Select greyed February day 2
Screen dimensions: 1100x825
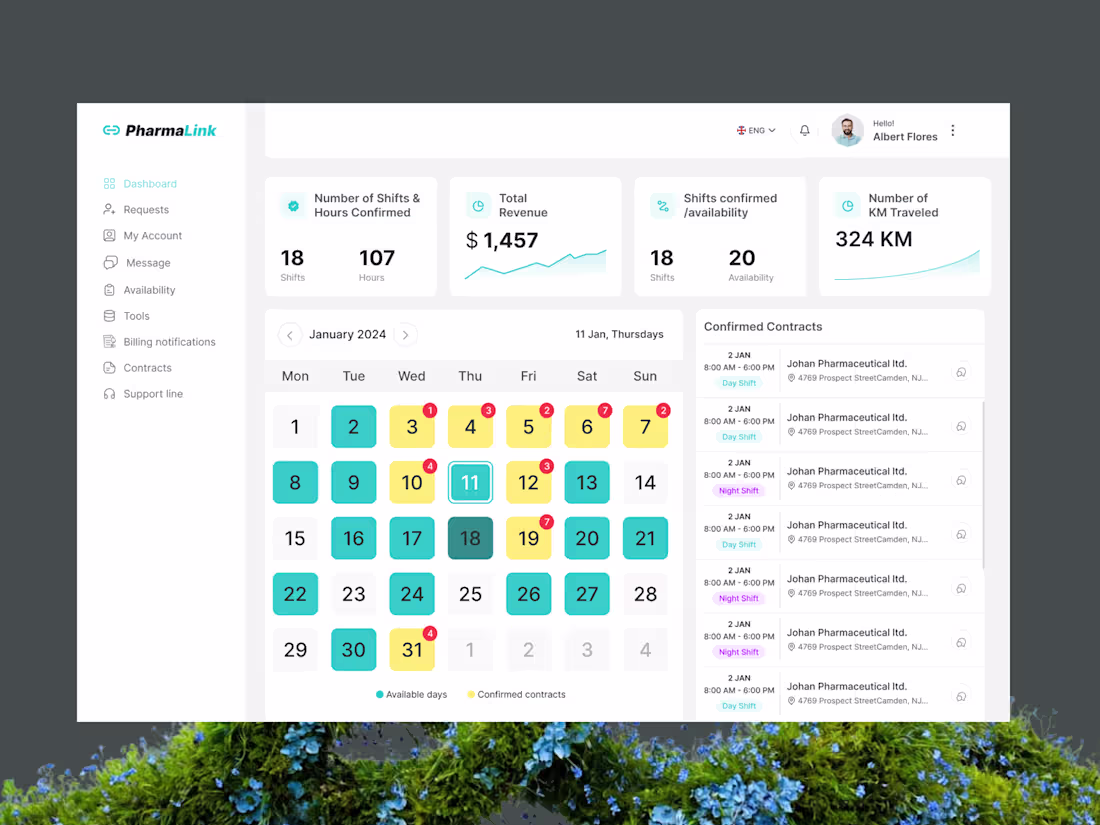[528, 650]
